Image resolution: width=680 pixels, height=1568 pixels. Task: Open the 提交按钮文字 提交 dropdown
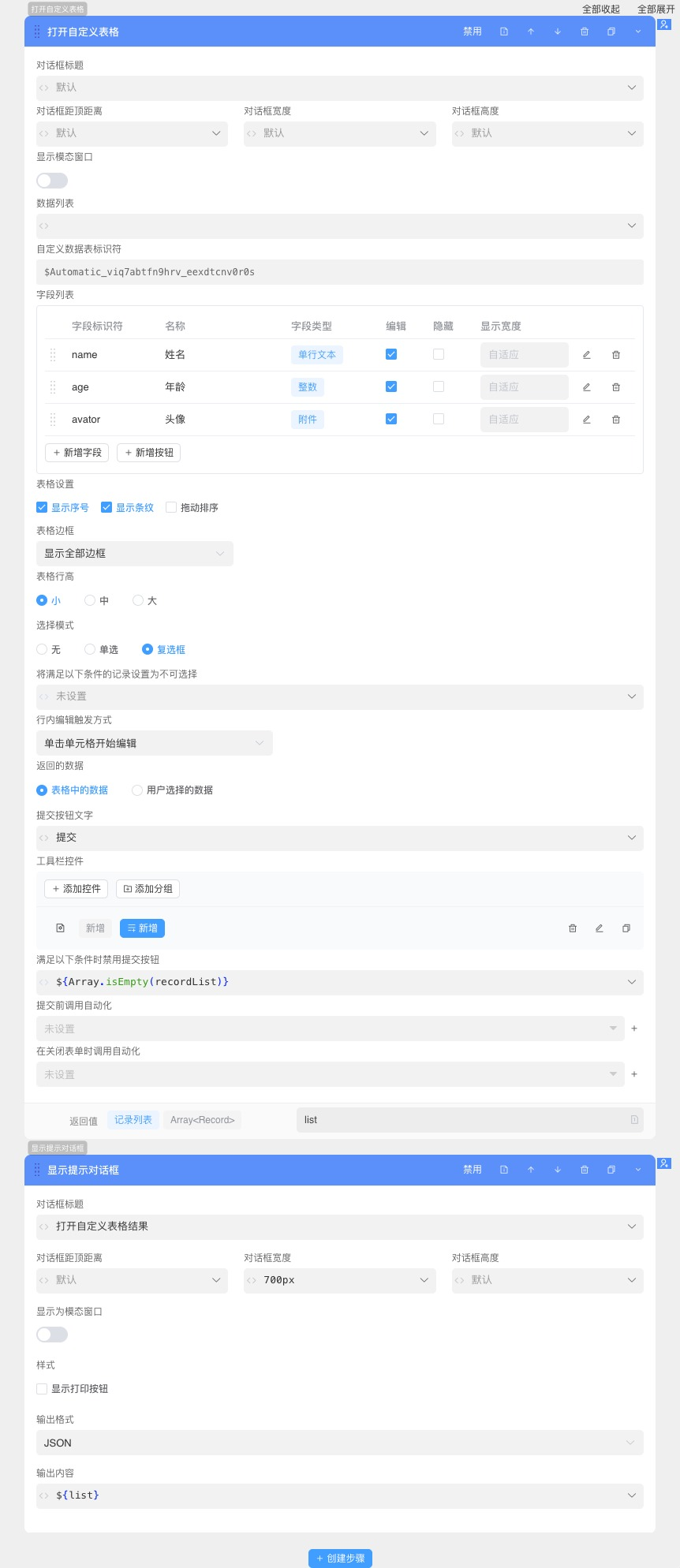point(340,838)
